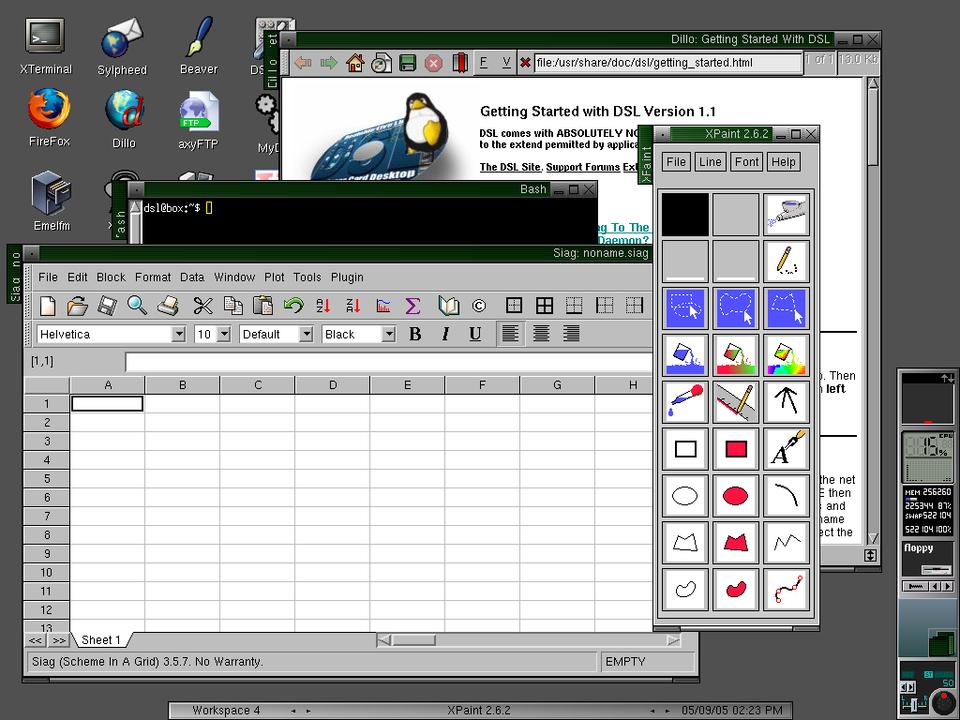Pick the eyedropper tool in XPaint
This screenshot has width=960, height=720.
685,402
